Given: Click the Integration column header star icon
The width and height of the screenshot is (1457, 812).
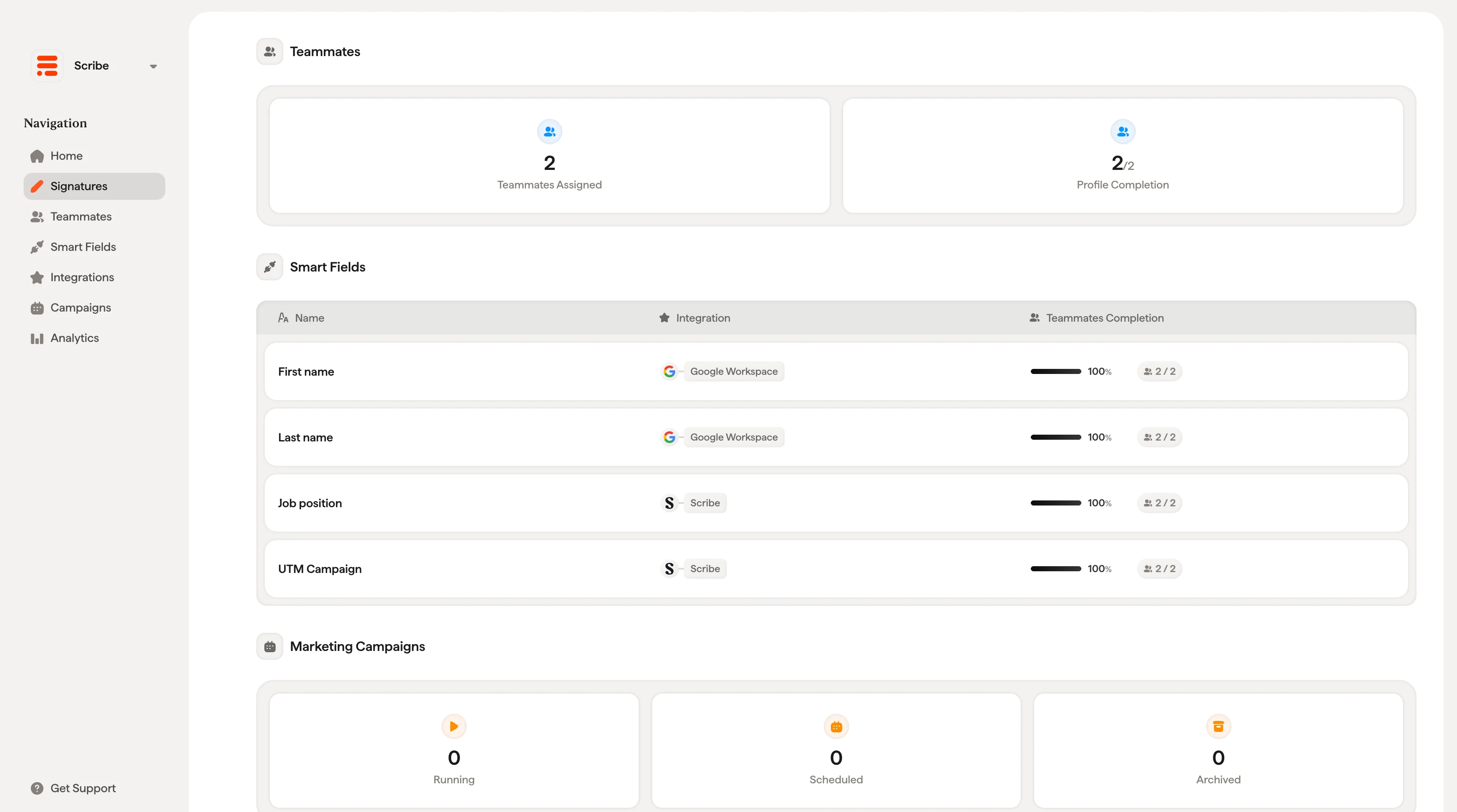Looking at the screenshot, I should click(664, 318).
